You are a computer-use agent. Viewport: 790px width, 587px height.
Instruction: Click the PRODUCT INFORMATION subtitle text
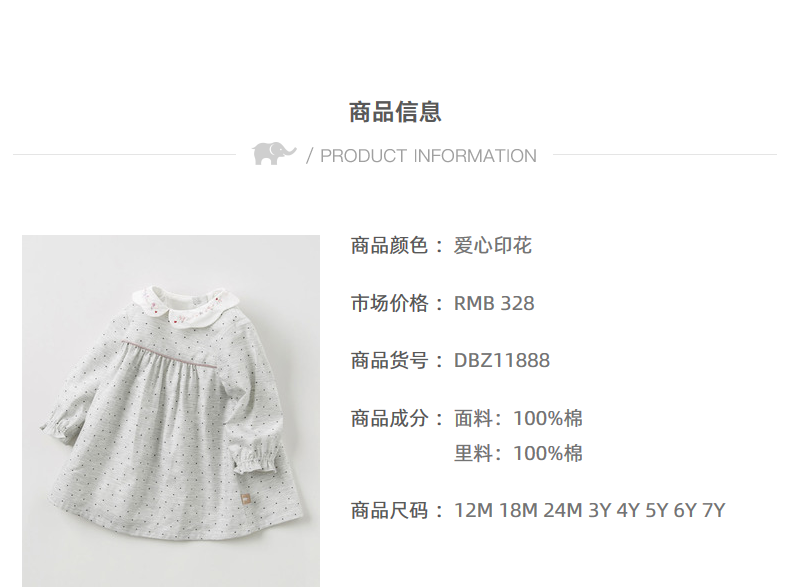428,156
